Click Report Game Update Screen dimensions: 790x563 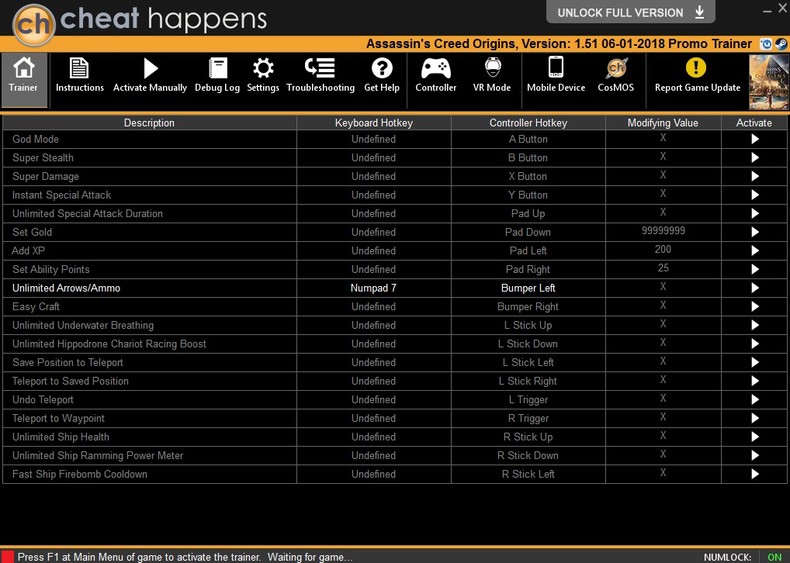[x=697, y=76]
